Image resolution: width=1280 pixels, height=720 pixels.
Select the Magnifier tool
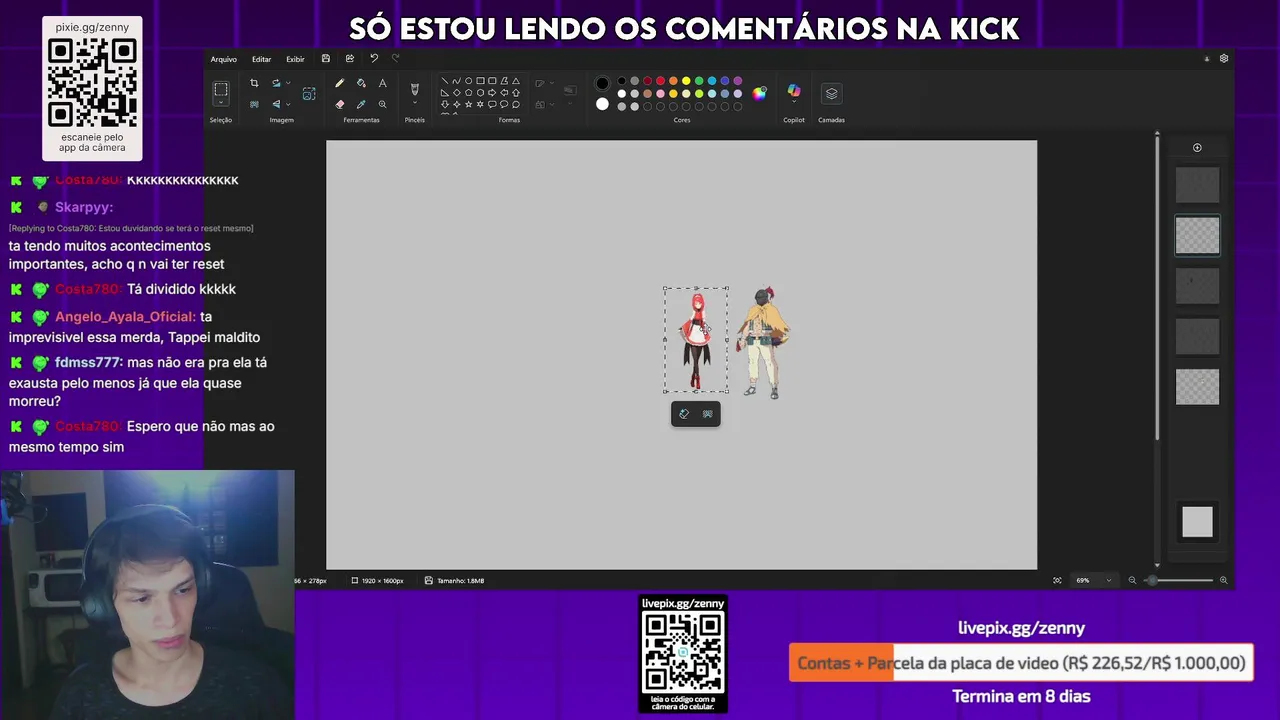tap(382, 104)
